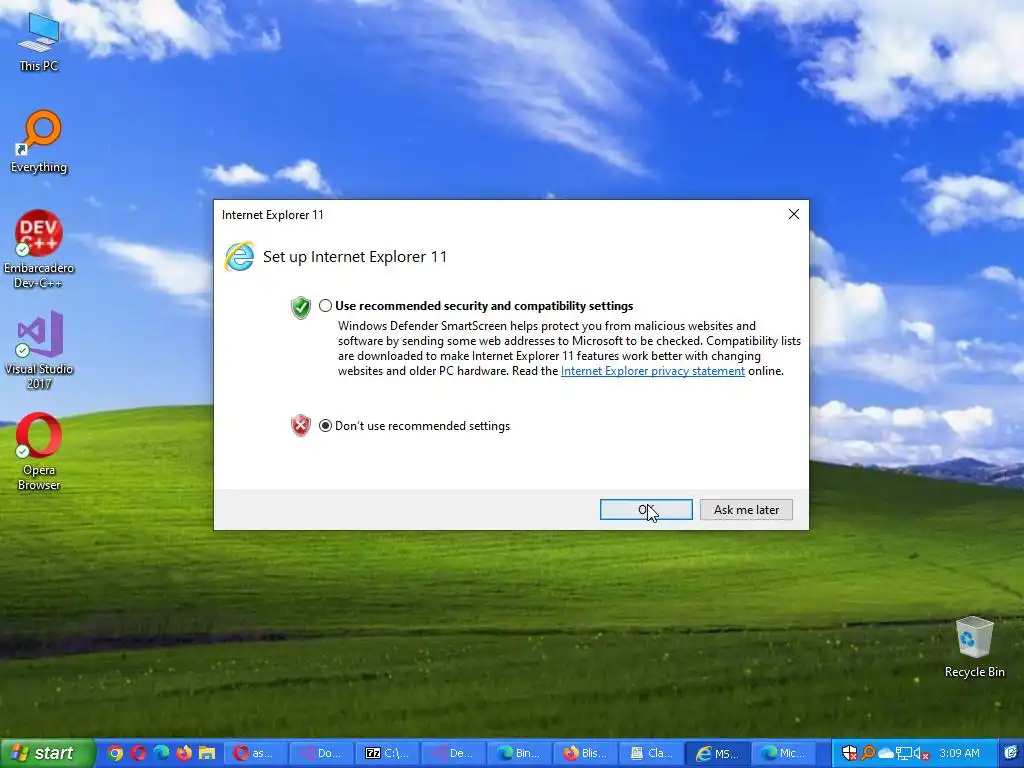Click the OneDrive cloud tray icon
The image size is (1024, 768).
pos(886,753)
